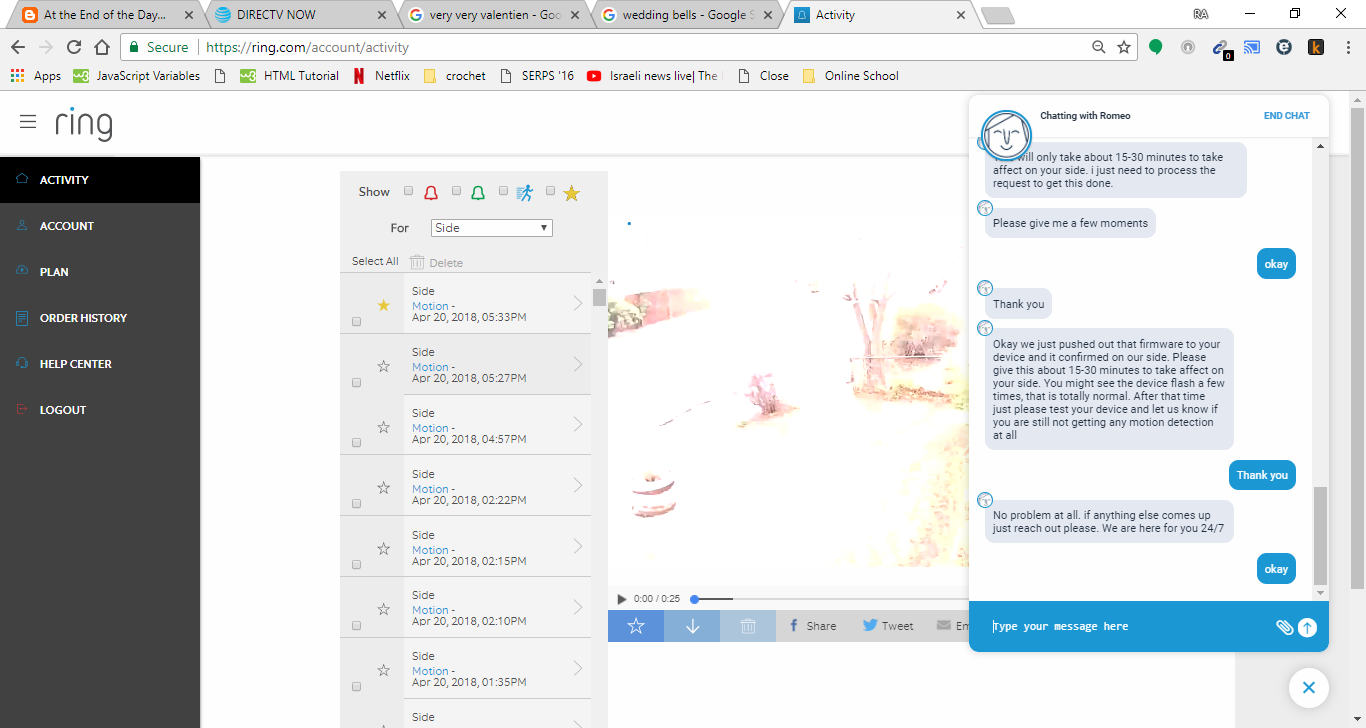1366x728 pixels.
Task: Switch to the wedding bells browser tab
Action: [x=675, y=15]
